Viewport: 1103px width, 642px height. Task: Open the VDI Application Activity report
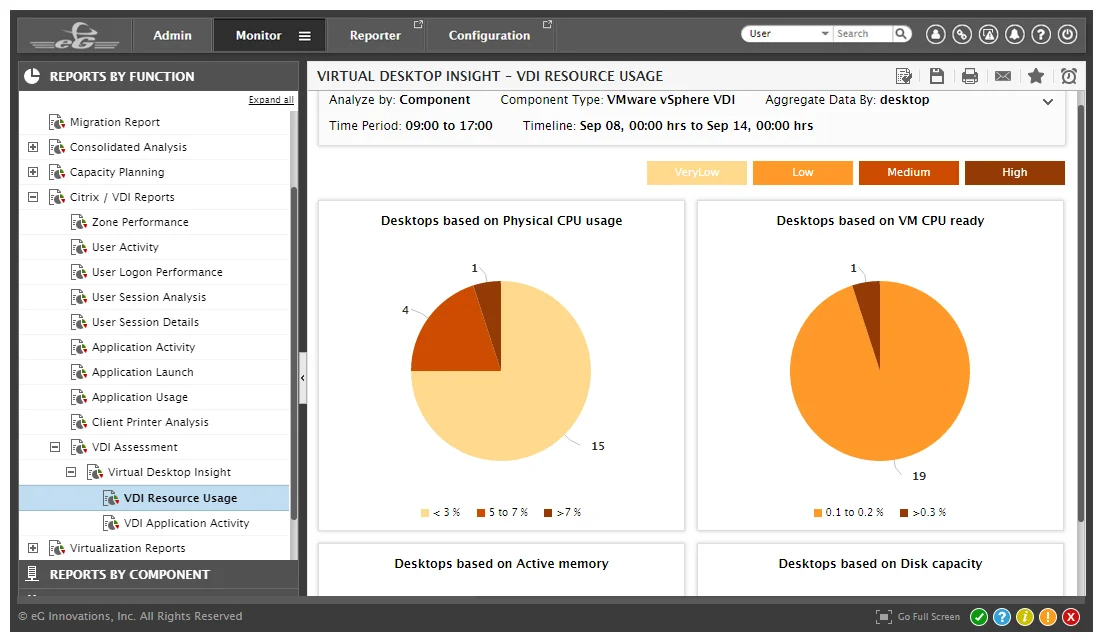(186, 522)
